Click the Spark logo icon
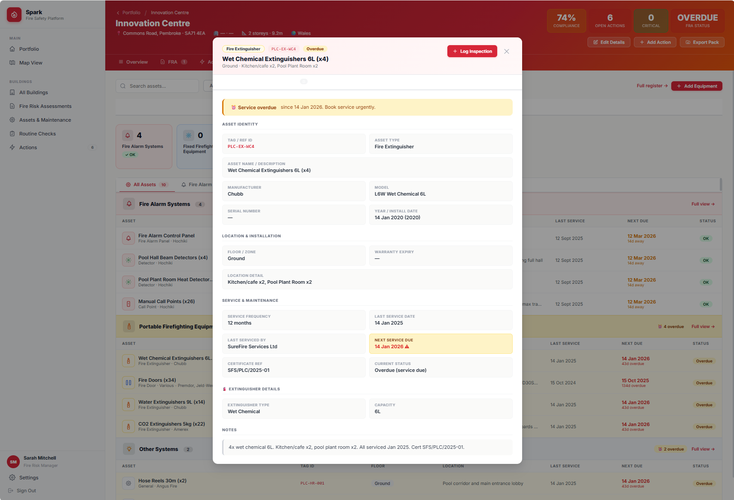 pyautogui.click(x=14, y=15)
